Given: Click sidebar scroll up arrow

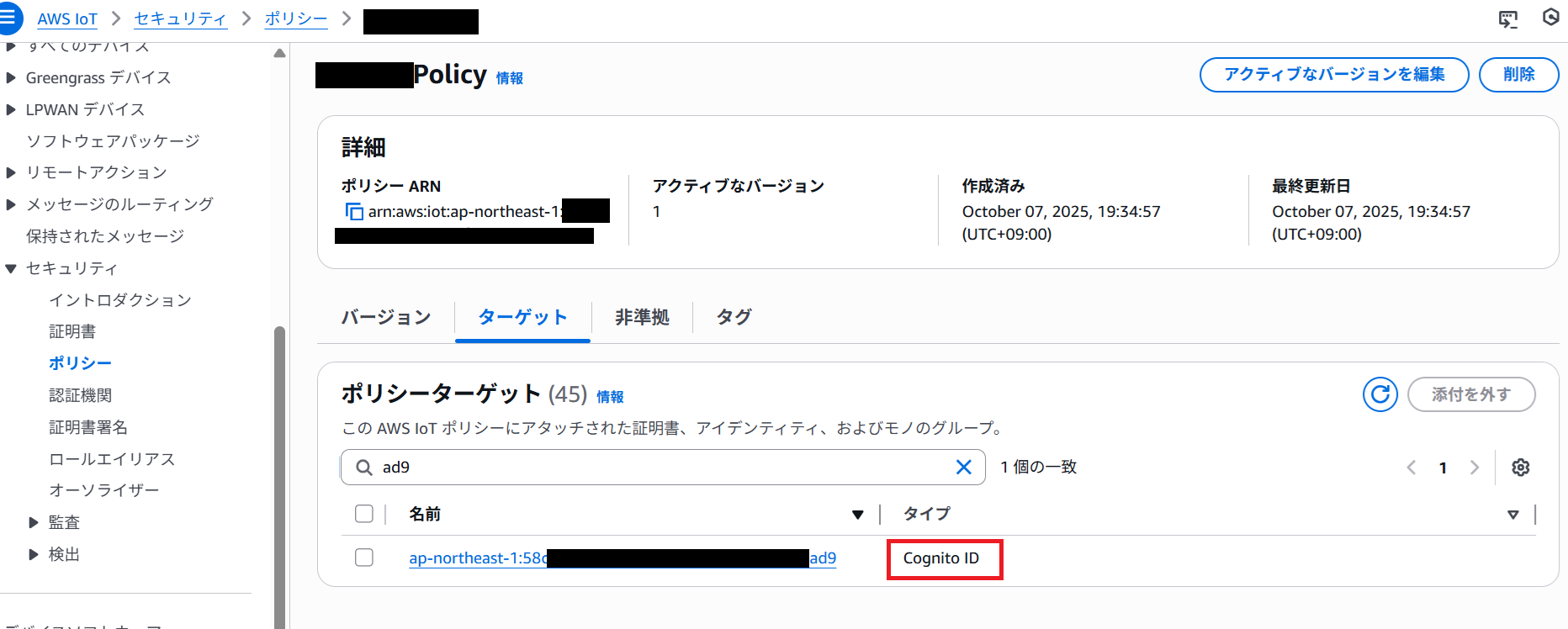Looking at the screenshot, I should pyautogui.click(x=279, y=53).
